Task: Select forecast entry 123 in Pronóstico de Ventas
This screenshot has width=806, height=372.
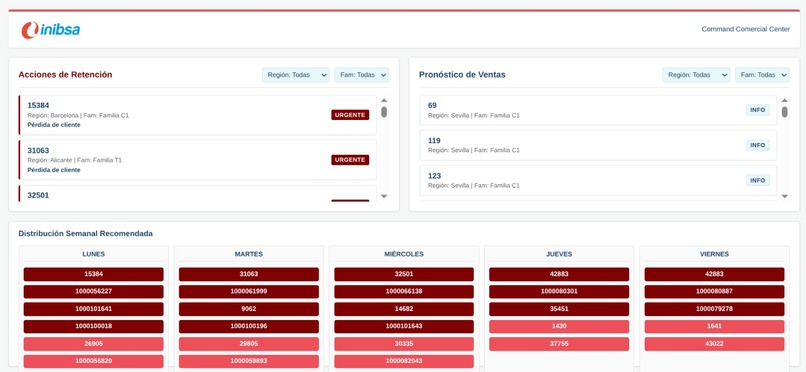Action: click(x=598, y=180)
